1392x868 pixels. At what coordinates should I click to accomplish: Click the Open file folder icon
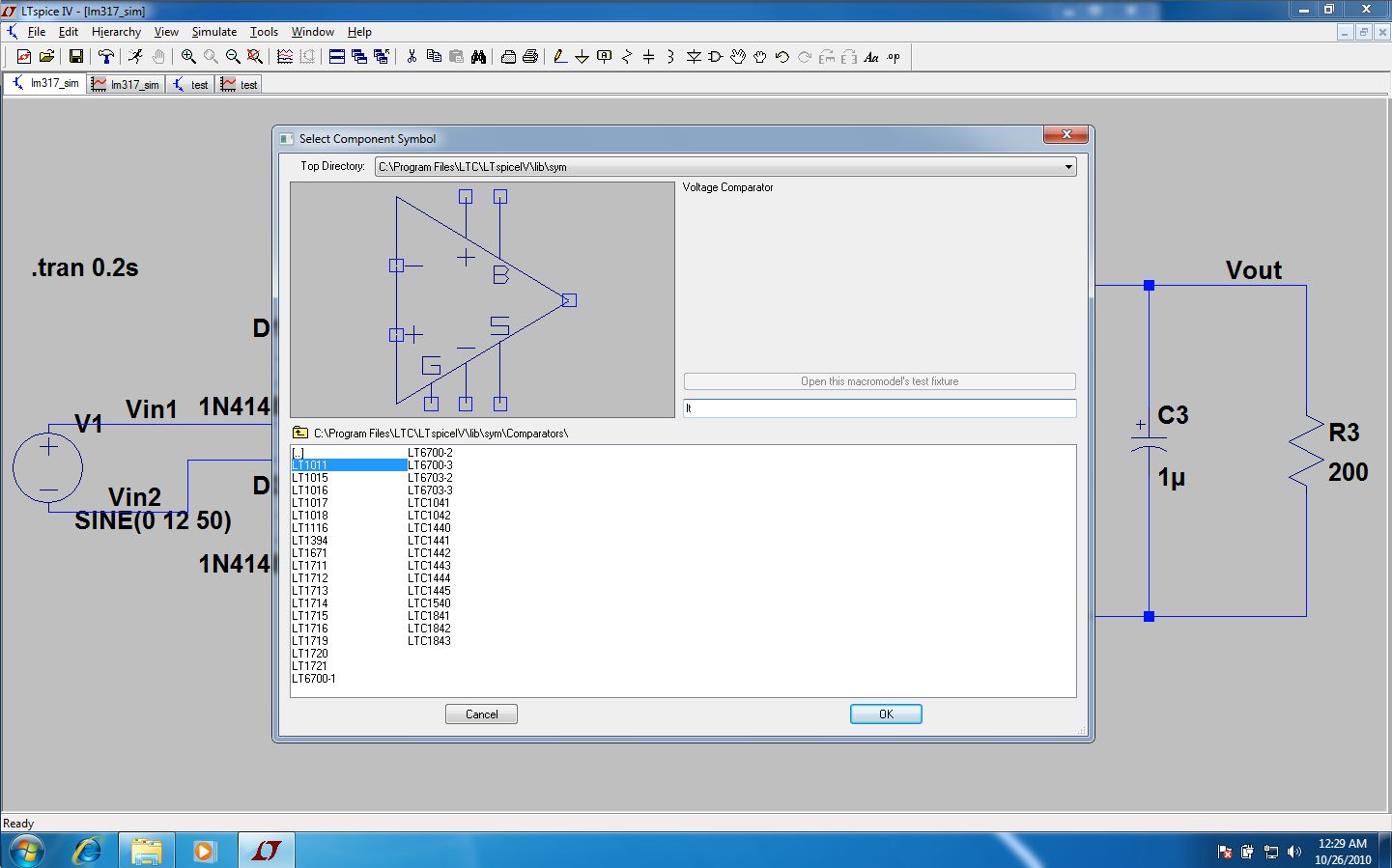tap(45, 57)
